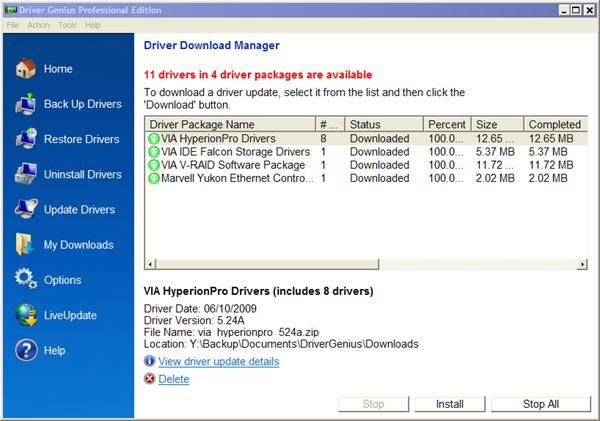The image size is (600, 421).
Task: Open Back Up Drivers section
Action: (x=83, y=104)
